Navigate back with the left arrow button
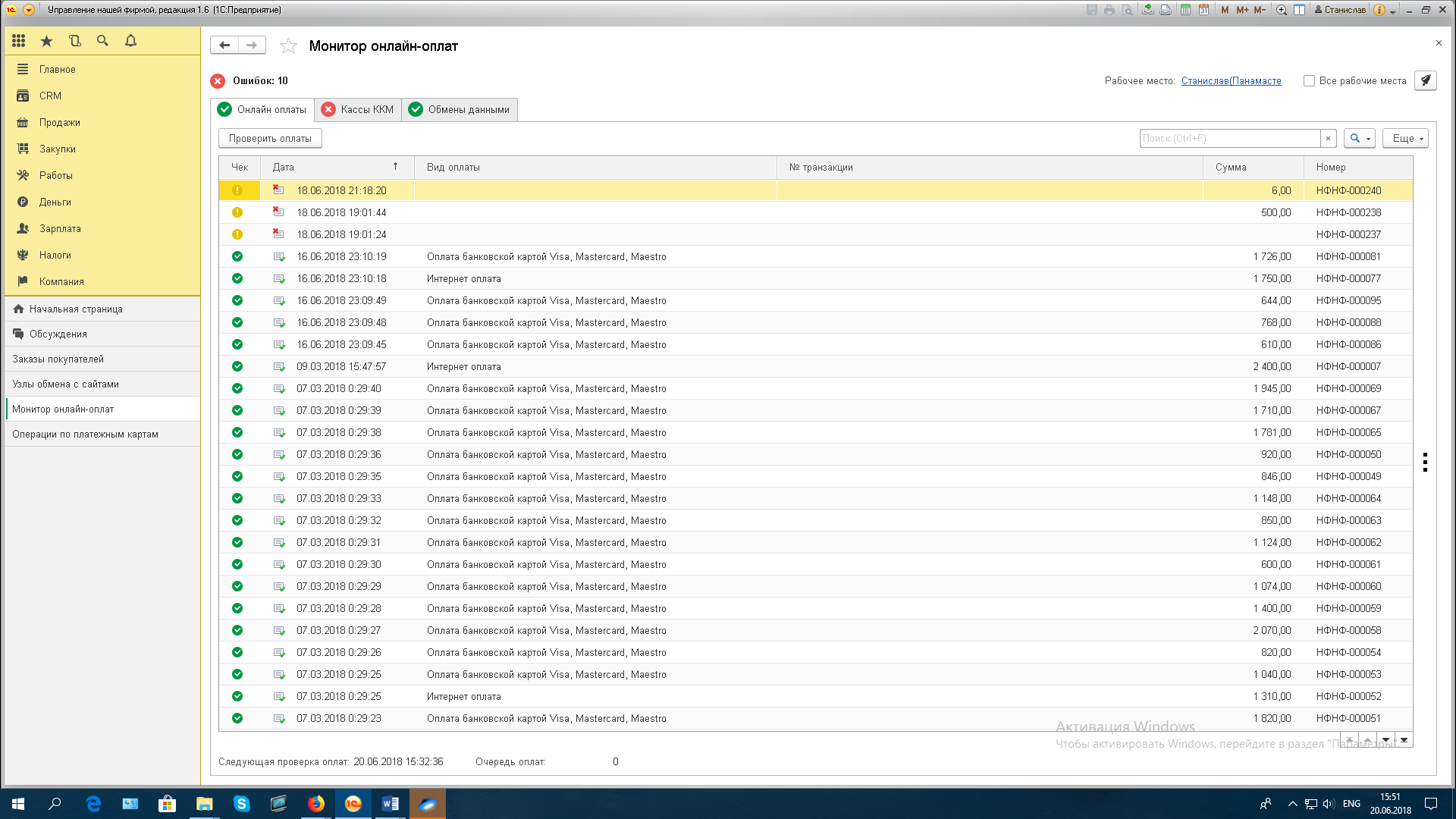Viewport: 1456px width, 819px height. pyautogui.click(x=224, y=45)
